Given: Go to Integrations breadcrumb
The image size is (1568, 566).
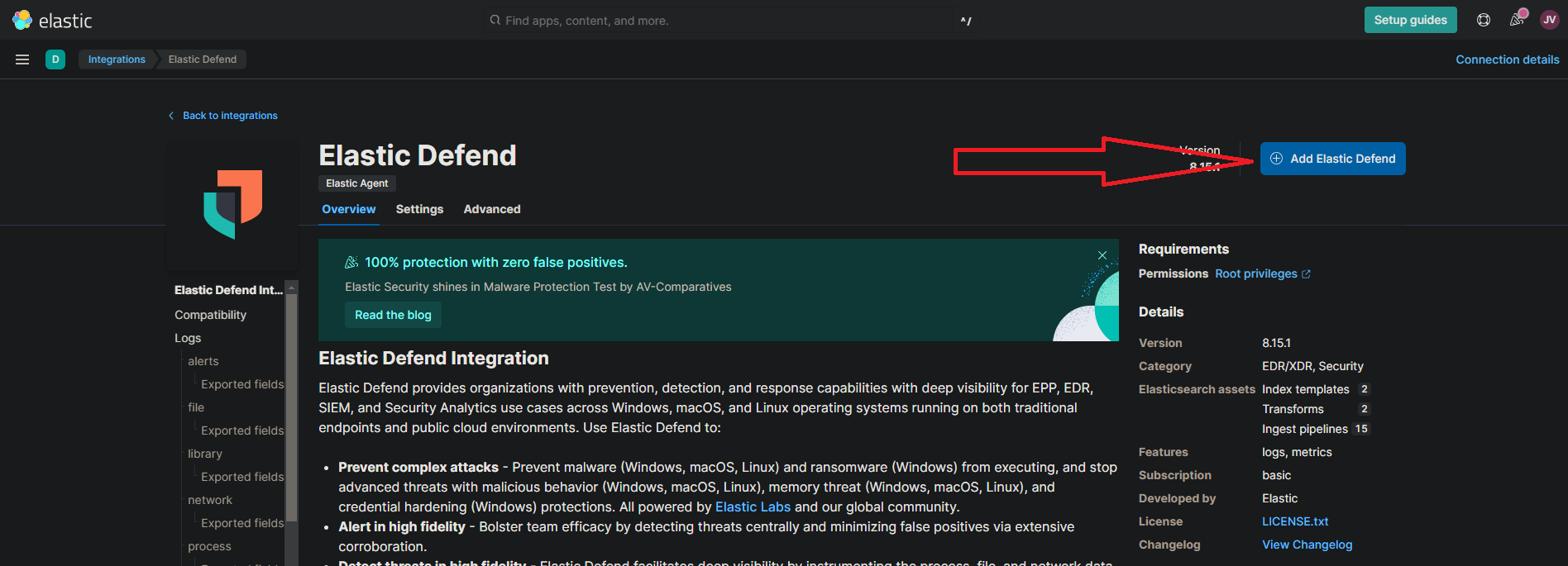Looking at the screenshot, I should click(117, 59).
